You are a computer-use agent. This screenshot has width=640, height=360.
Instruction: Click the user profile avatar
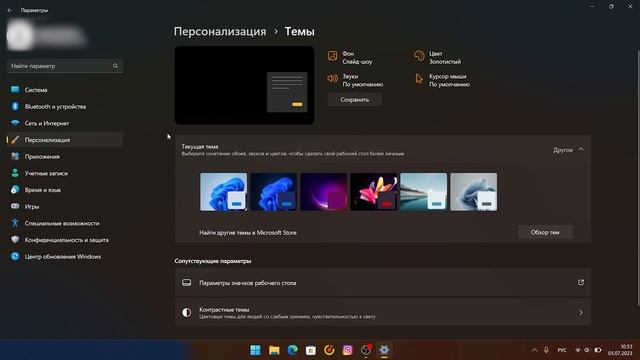tap(19, 36)
